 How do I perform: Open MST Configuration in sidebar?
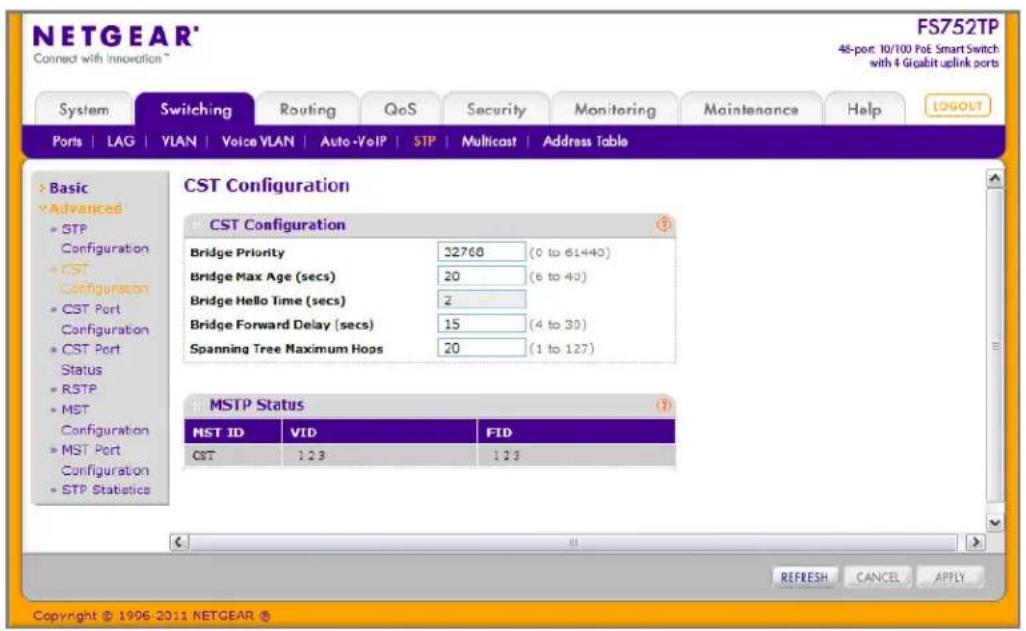pos(103,420)
